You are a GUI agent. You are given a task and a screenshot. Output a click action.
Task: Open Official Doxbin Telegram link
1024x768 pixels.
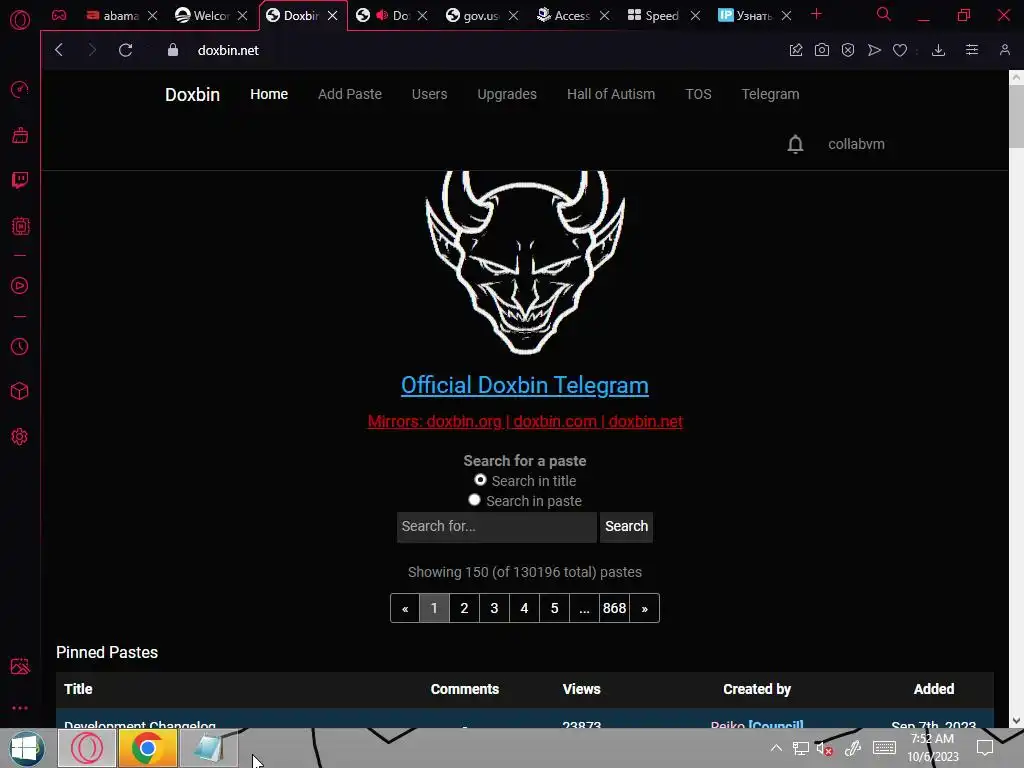pyautogui.click(x=524, y=385)
